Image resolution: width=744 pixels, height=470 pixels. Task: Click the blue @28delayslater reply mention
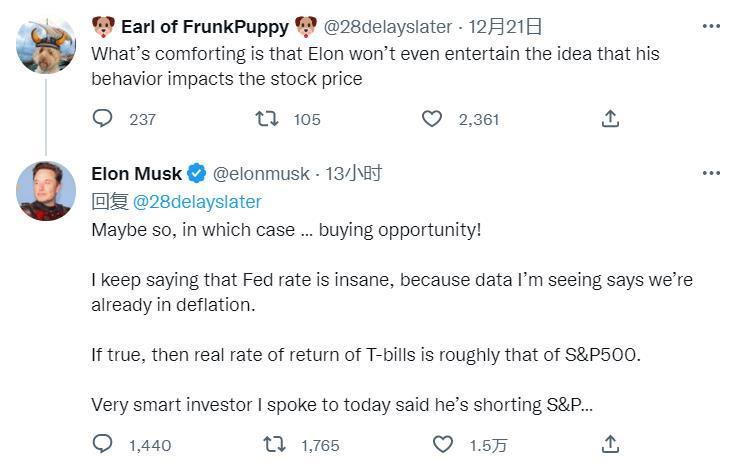coord(197,201)
